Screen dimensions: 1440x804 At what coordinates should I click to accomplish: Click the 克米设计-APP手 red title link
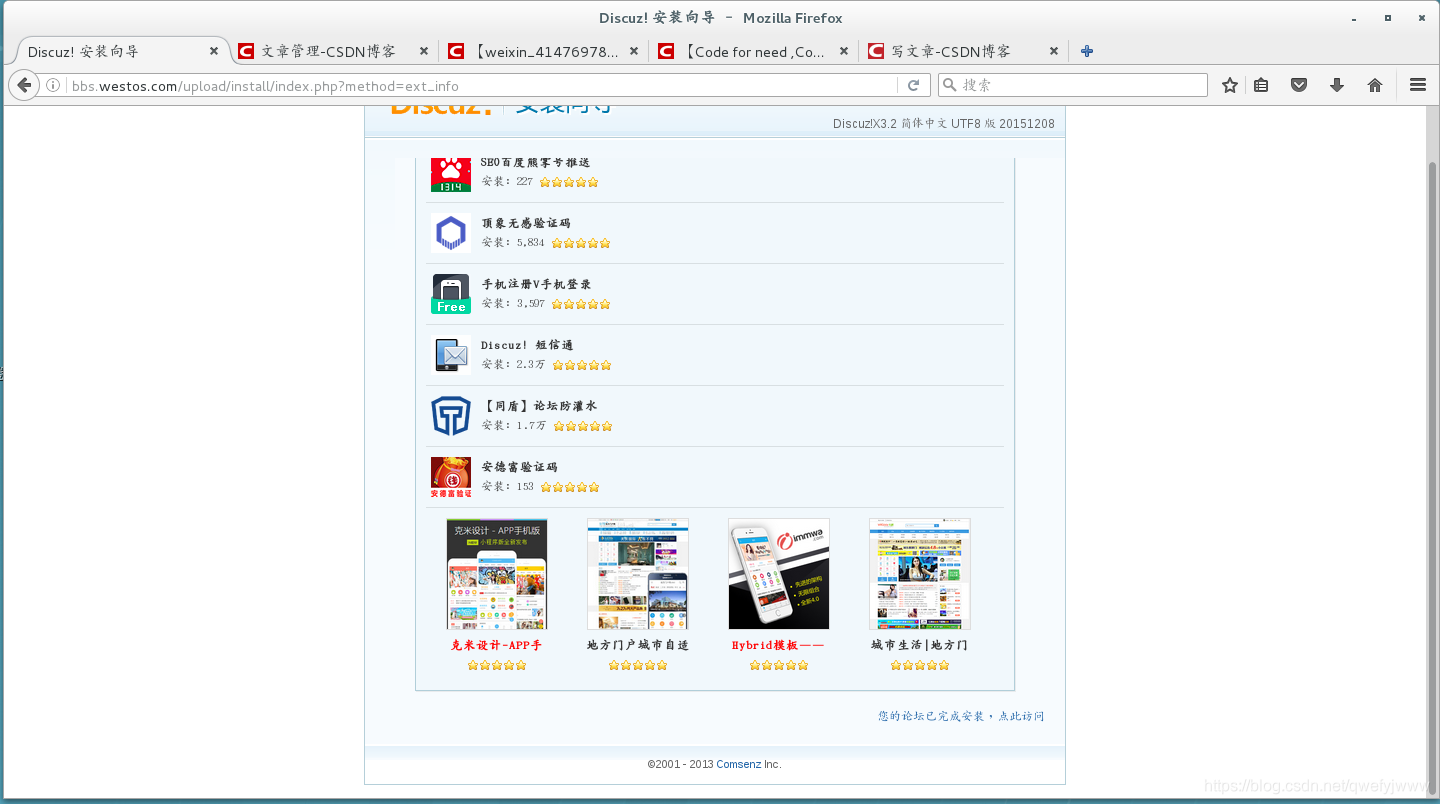(497, 645)
